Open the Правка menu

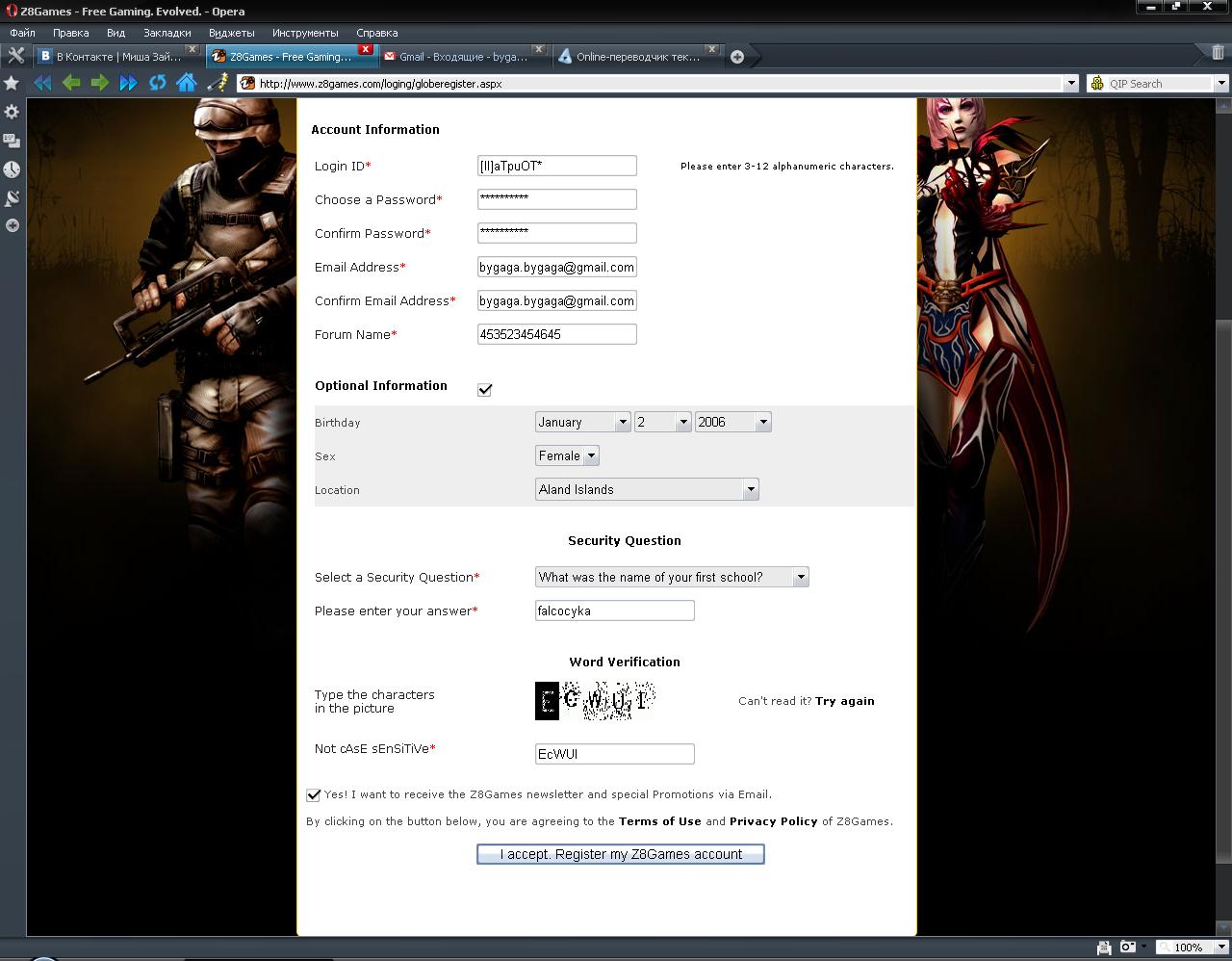tap(71, 33)
